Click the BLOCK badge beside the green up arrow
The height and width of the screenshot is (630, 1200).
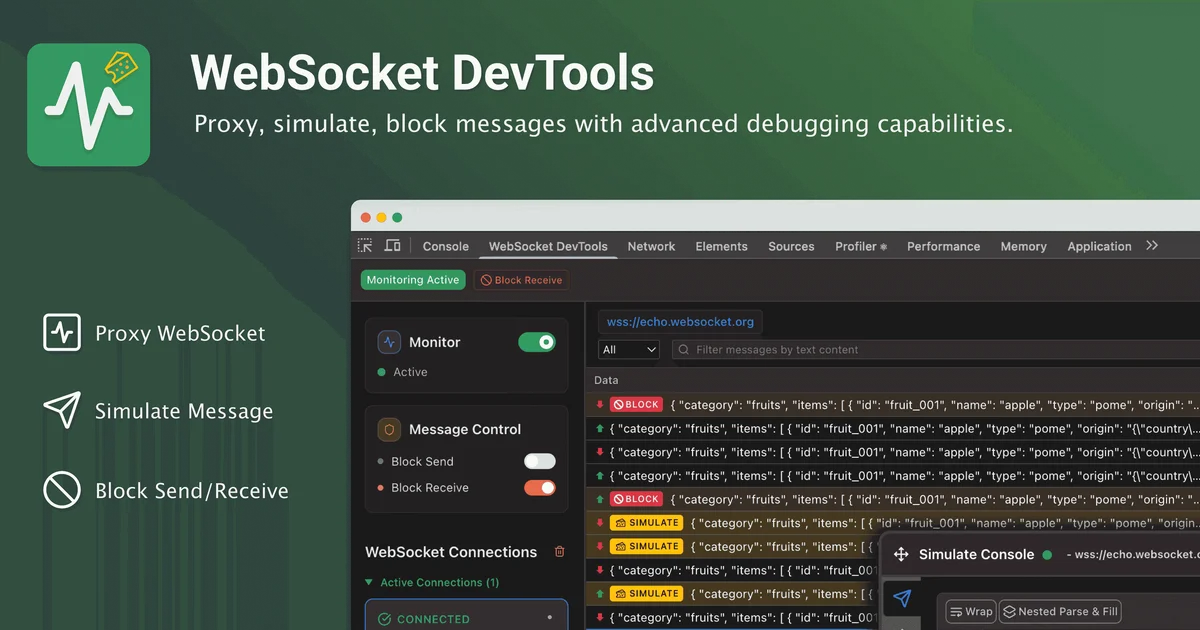(x=635, y=499)
